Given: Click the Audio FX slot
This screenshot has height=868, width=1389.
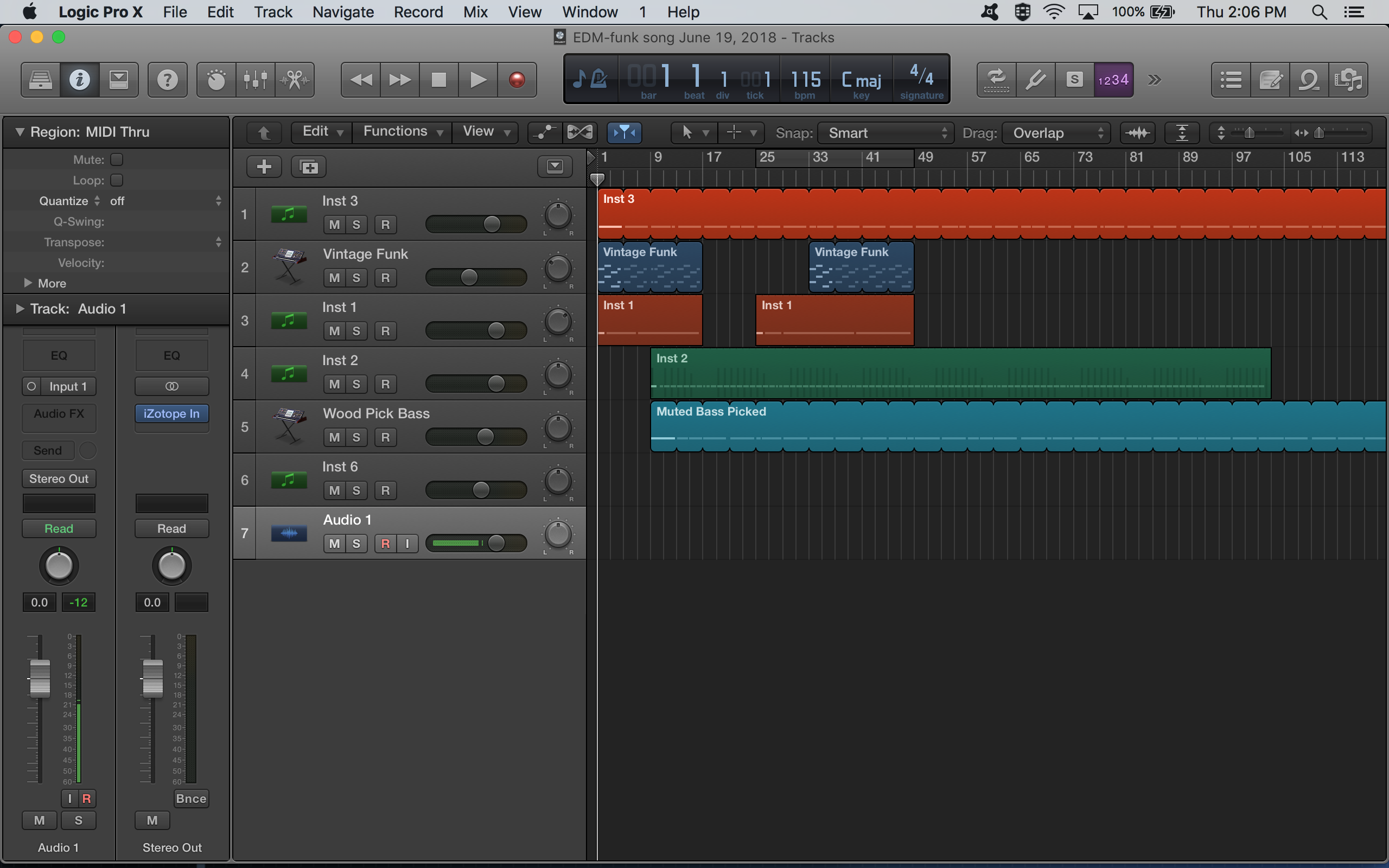Looking at the screenshot, I should [x=59, y=417].
